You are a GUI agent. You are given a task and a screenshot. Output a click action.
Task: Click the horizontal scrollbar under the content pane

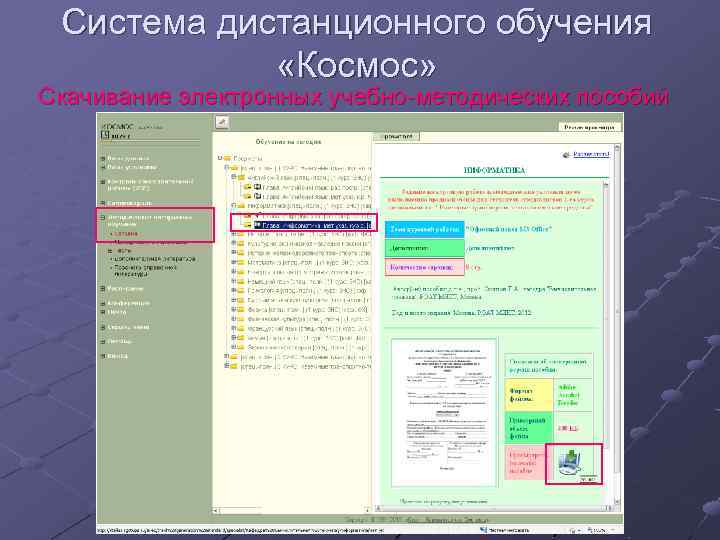tap(495, 508)
